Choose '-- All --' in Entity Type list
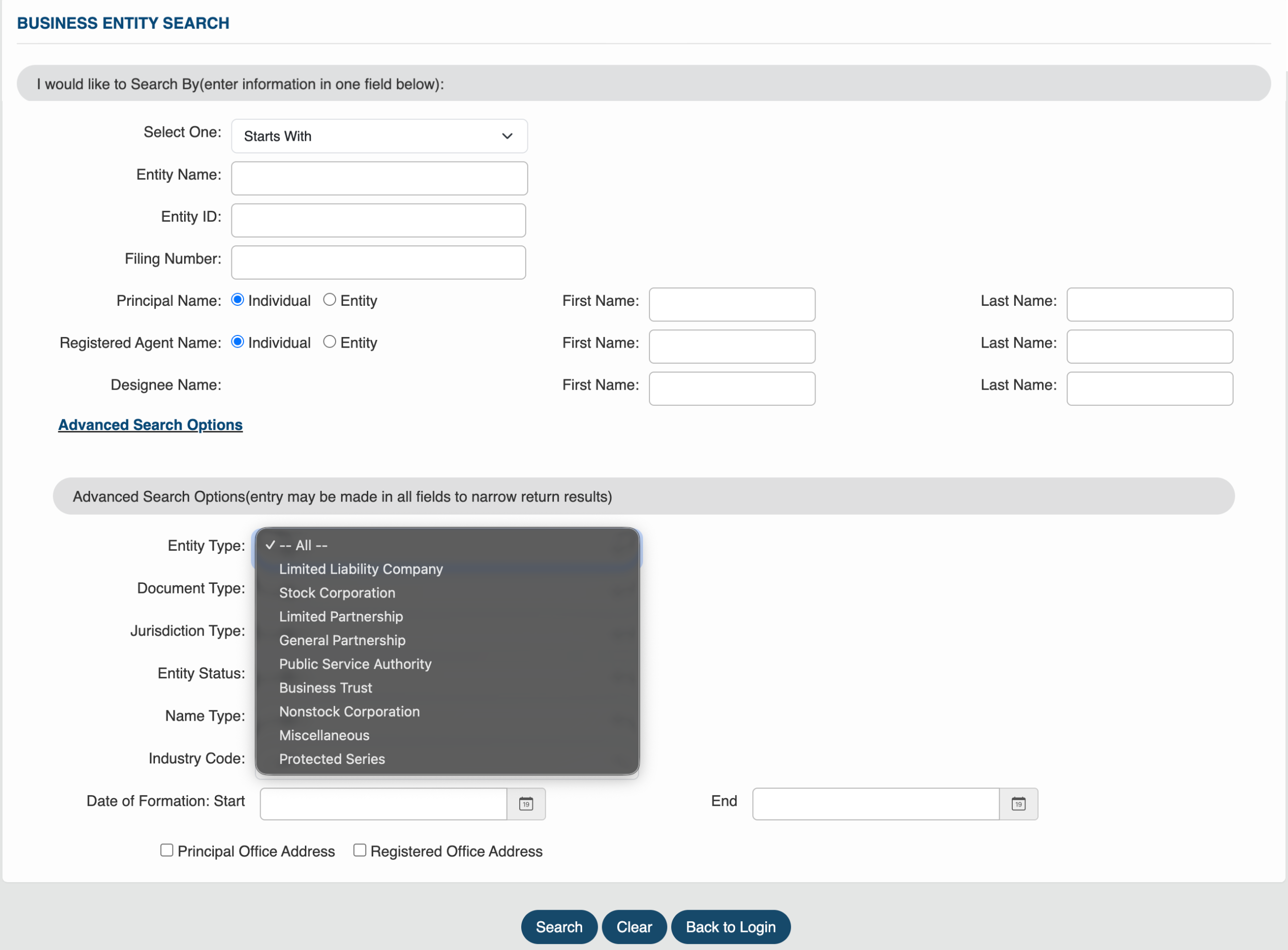Viewport: 1288px width, 950px height. 447,545
